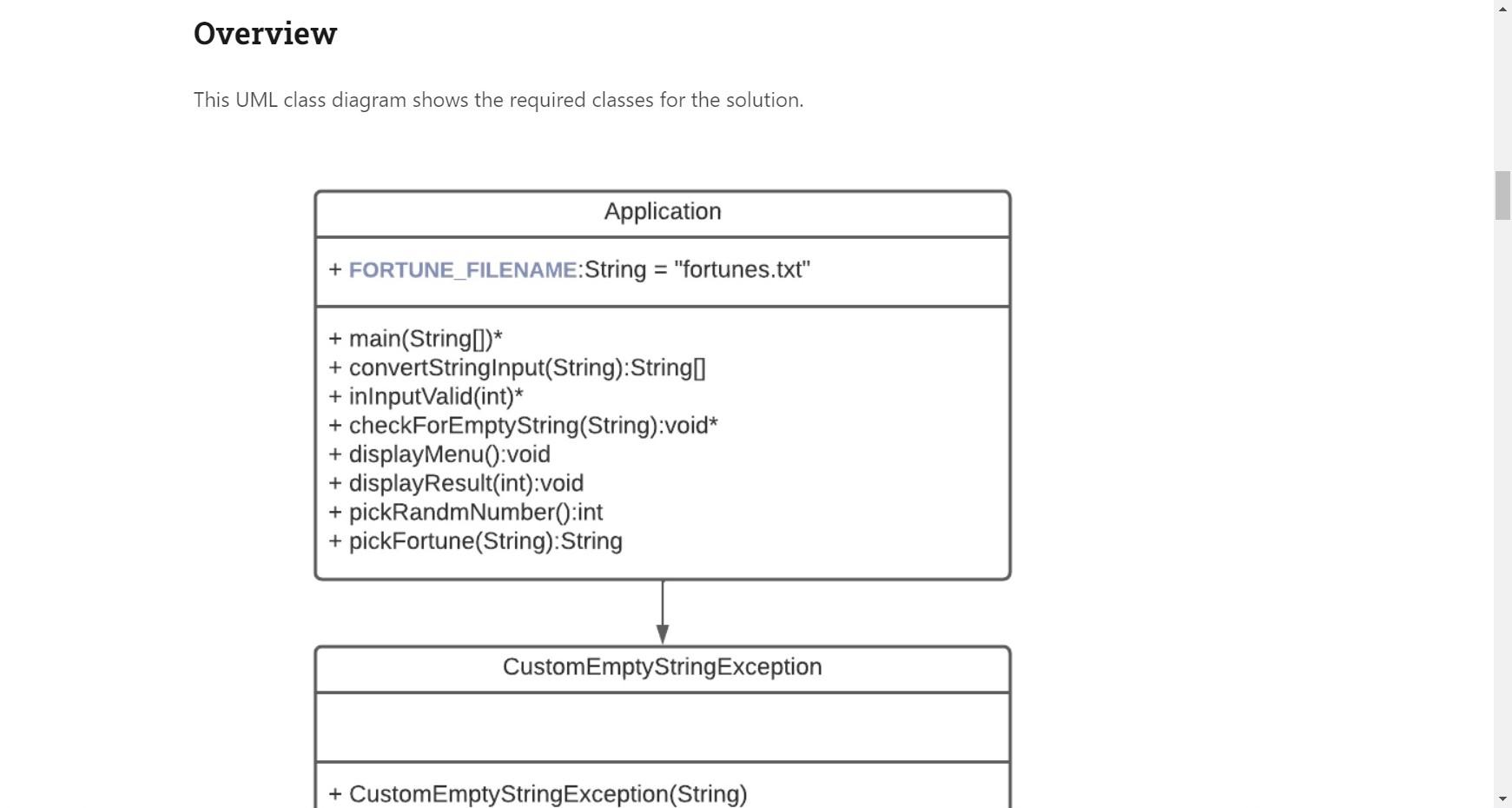
Task: Click the empty section of CustomEmptyStringException box
Action: (x=663, y=726)
